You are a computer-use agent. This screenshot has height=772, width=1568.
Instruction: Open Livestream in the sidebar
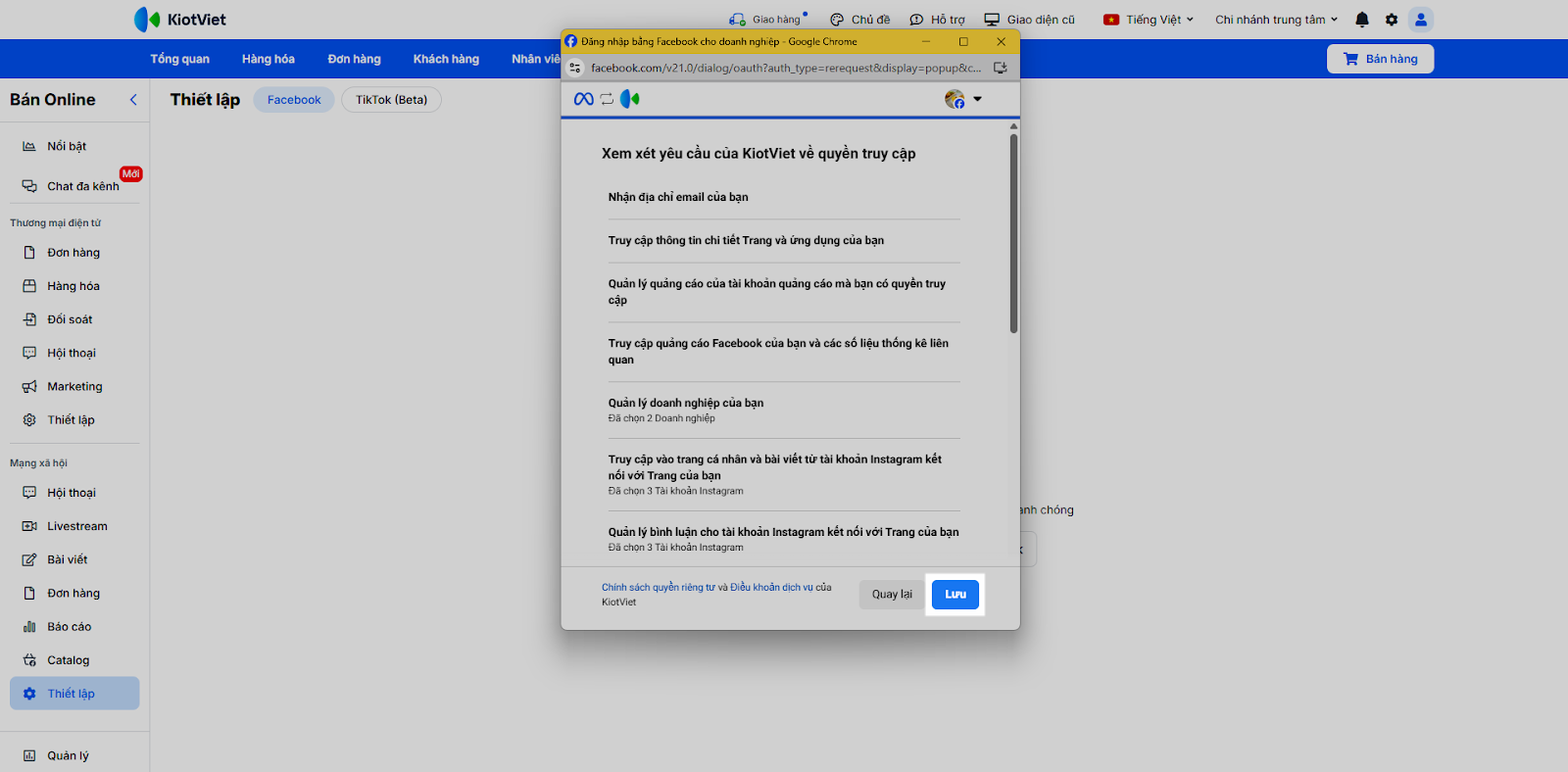point(74,526)
